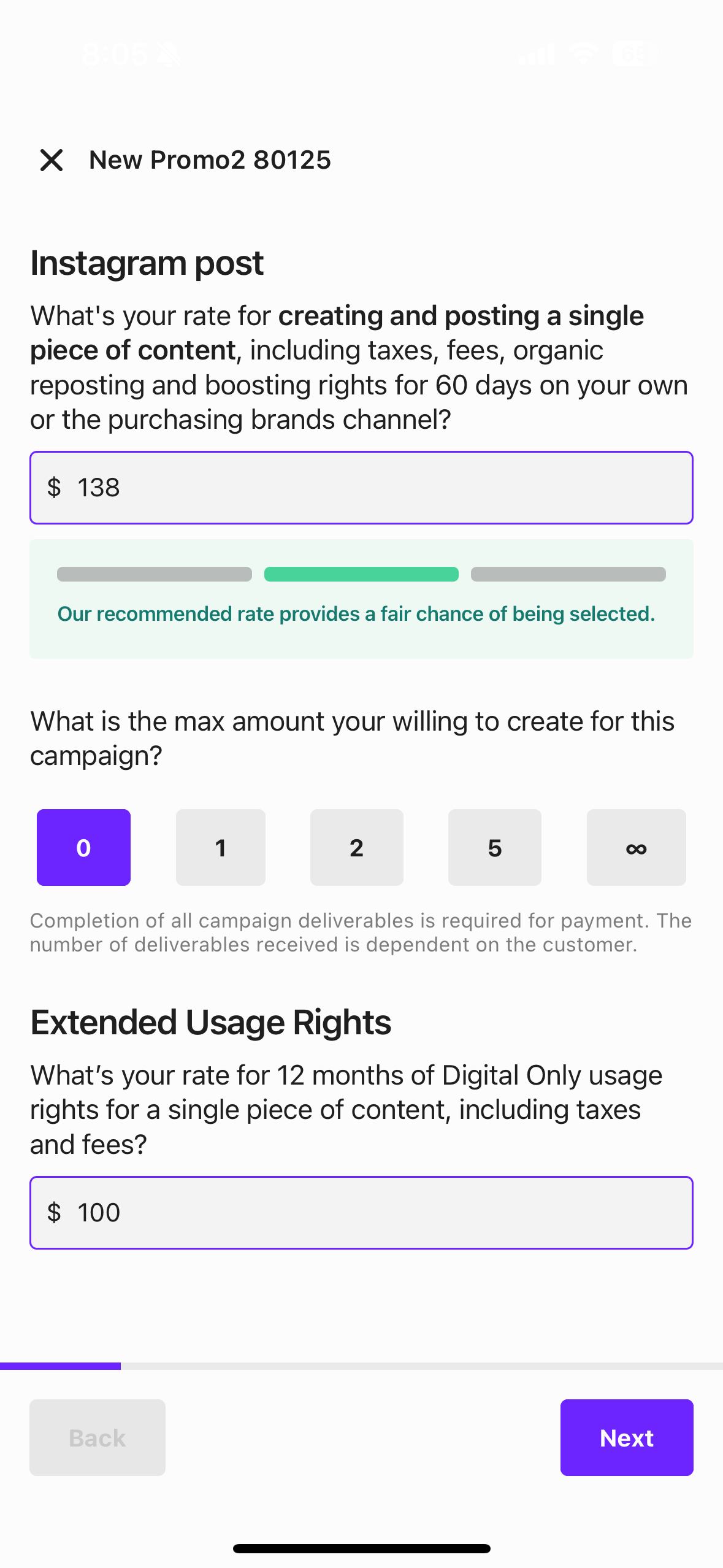This screenshot has width=723, height=1568.
Task: Edit the Instagram post rate field
Action: [361, 488]
